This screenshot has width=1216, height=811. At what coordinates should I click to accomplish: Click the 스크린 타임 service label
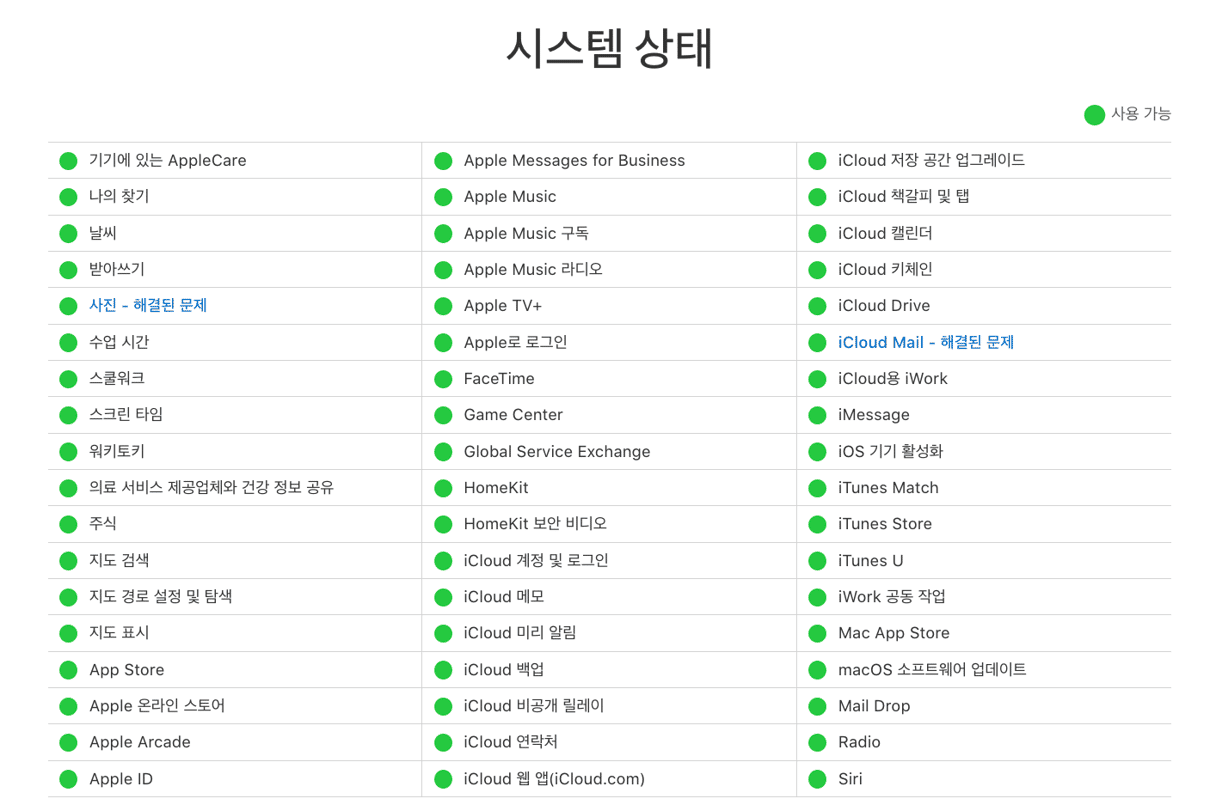126,415
